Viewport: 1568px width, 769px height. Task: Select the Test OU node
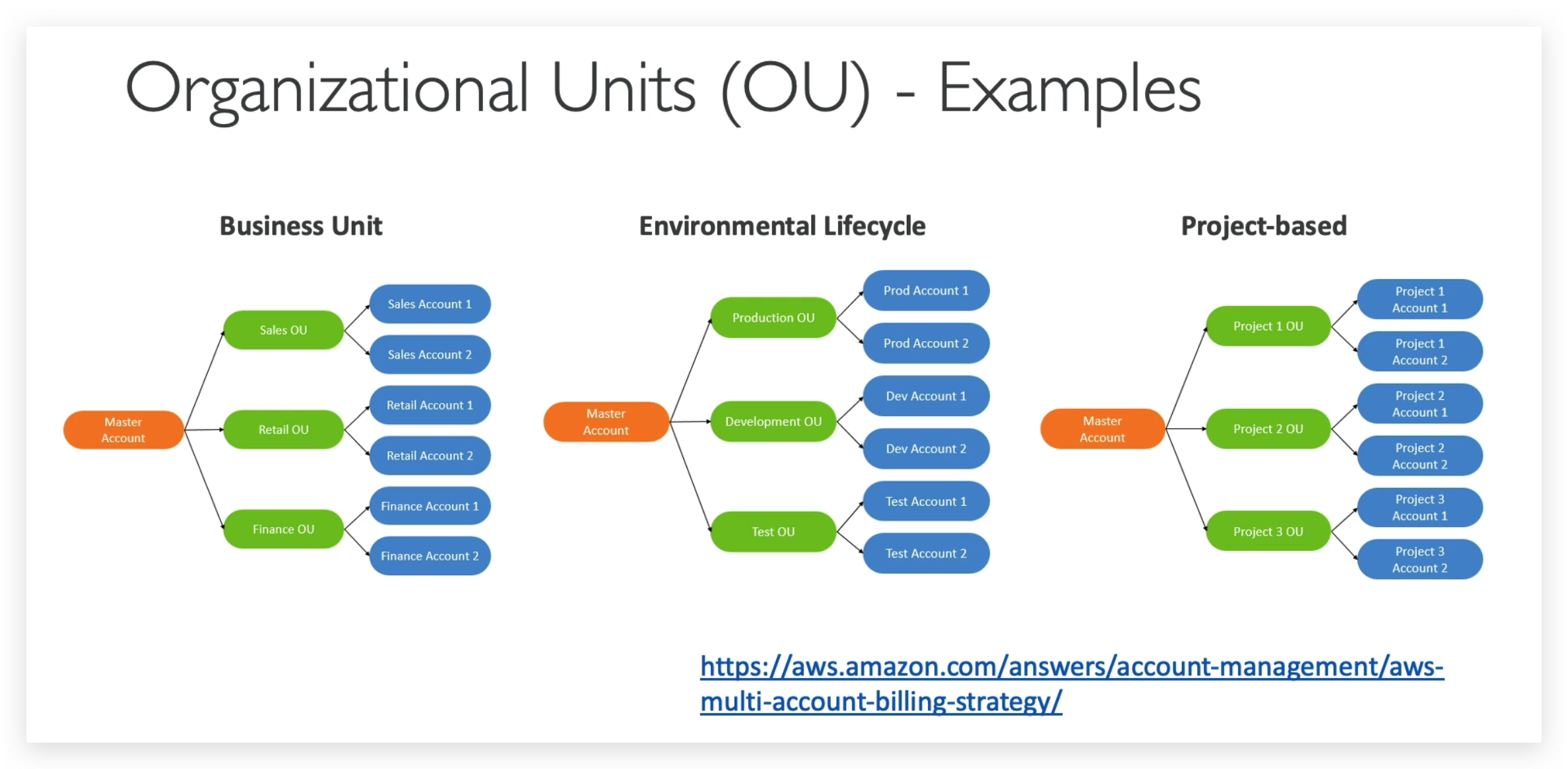pyautogui.click(x=773, y=531)
